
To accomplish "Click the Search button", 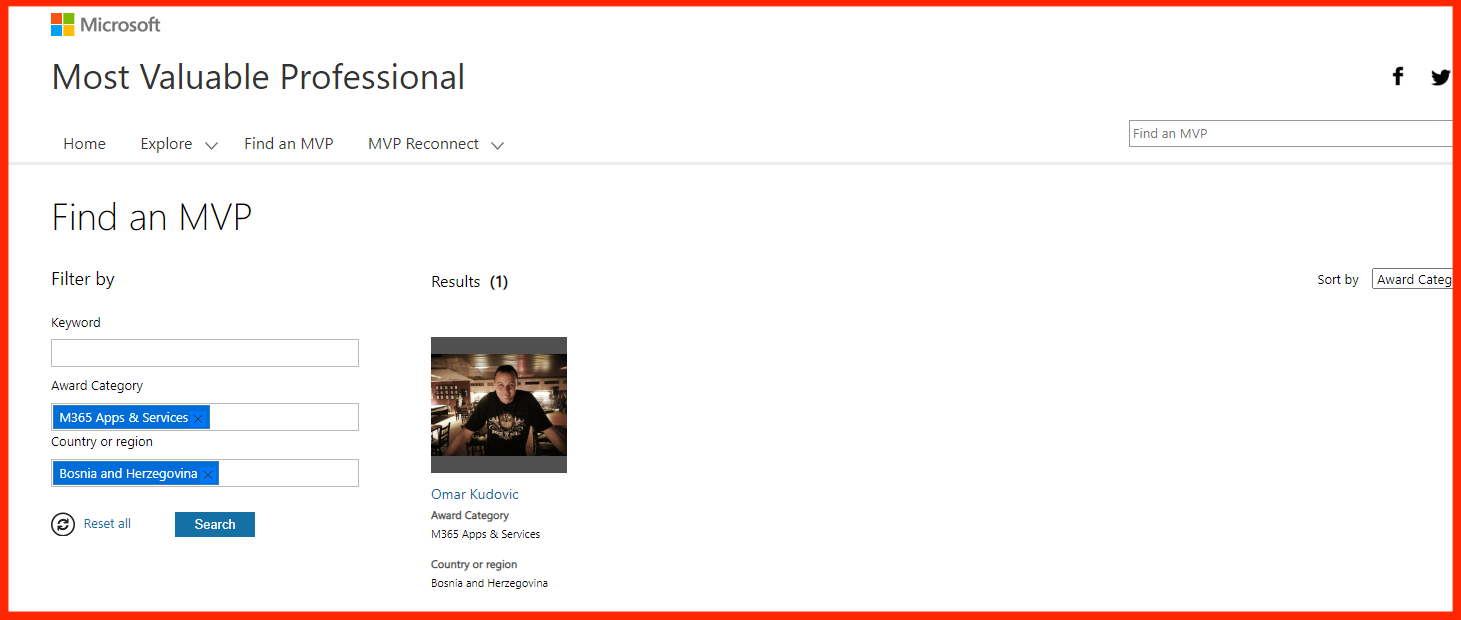I will click(215, 524).
